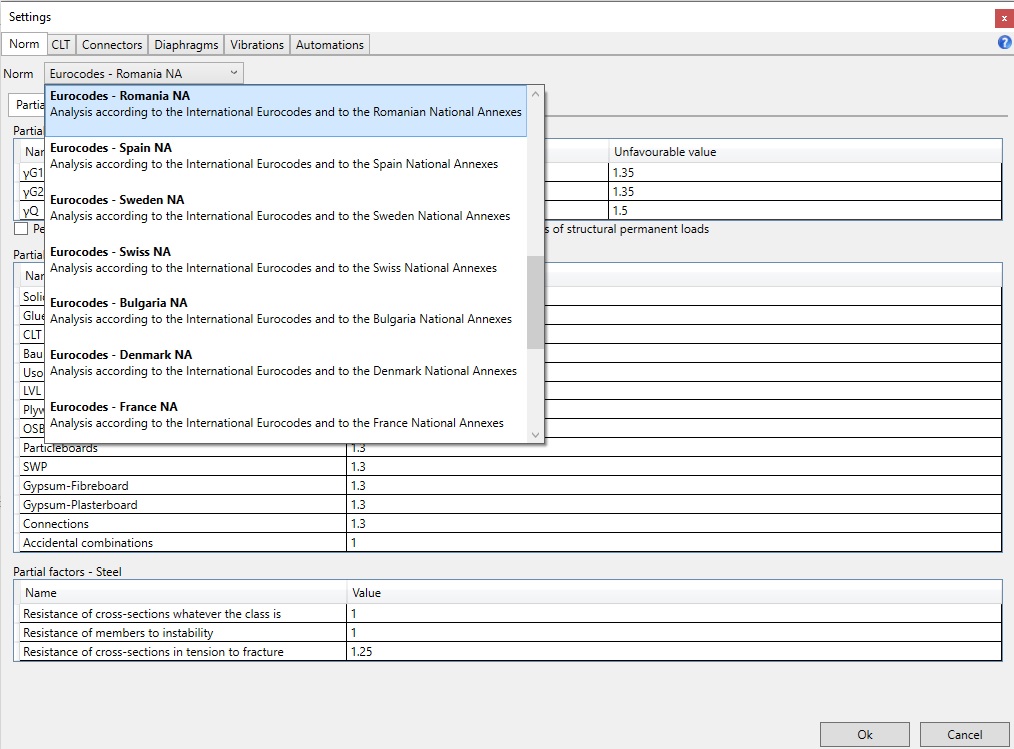The width and height of the screenshot is (1014, 749).
Task: Open the blue help icon
Action: tap(1004, 43)
